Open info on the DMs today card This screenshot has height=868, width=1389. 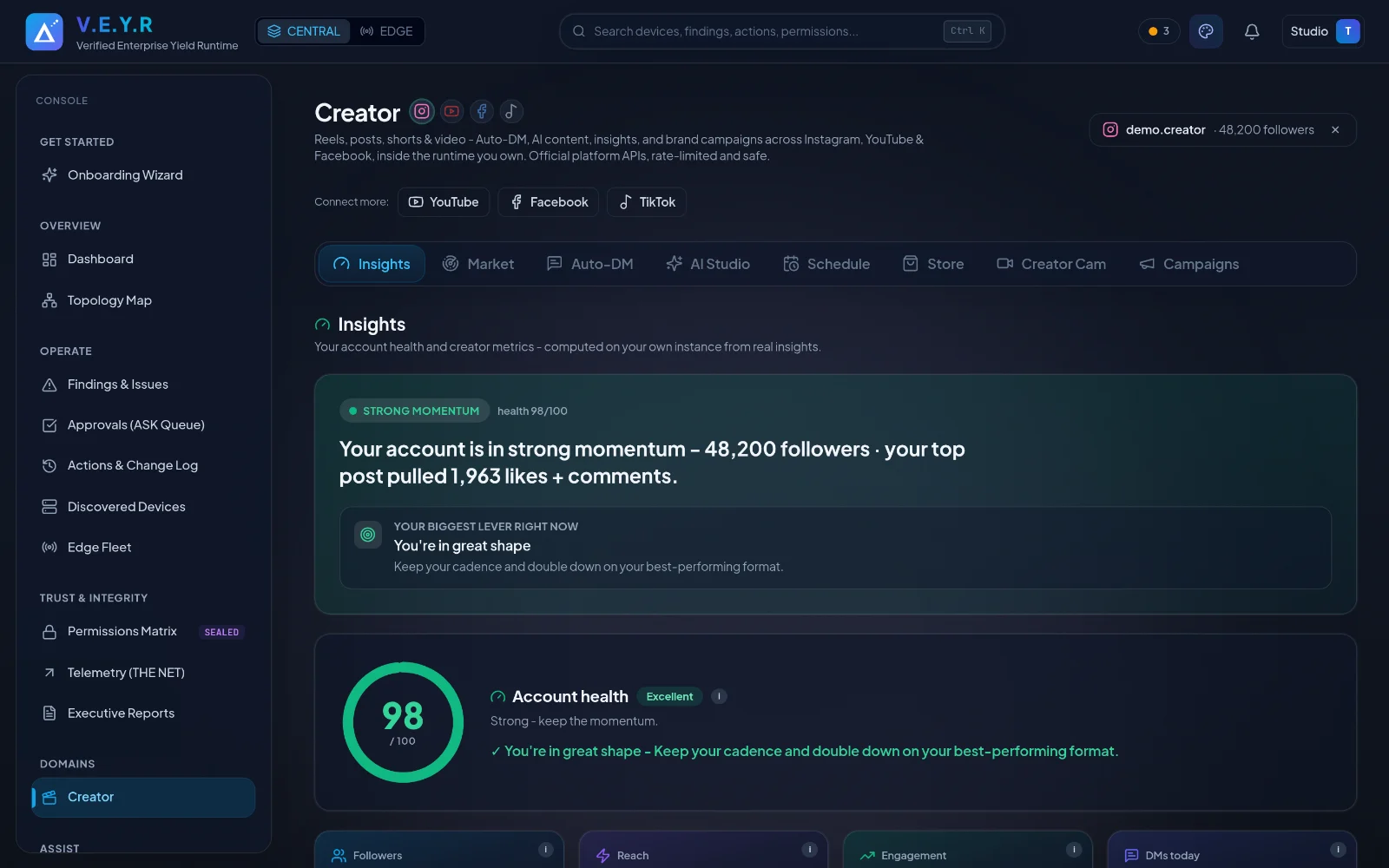pyautogui.click(x=1338, y=850)
